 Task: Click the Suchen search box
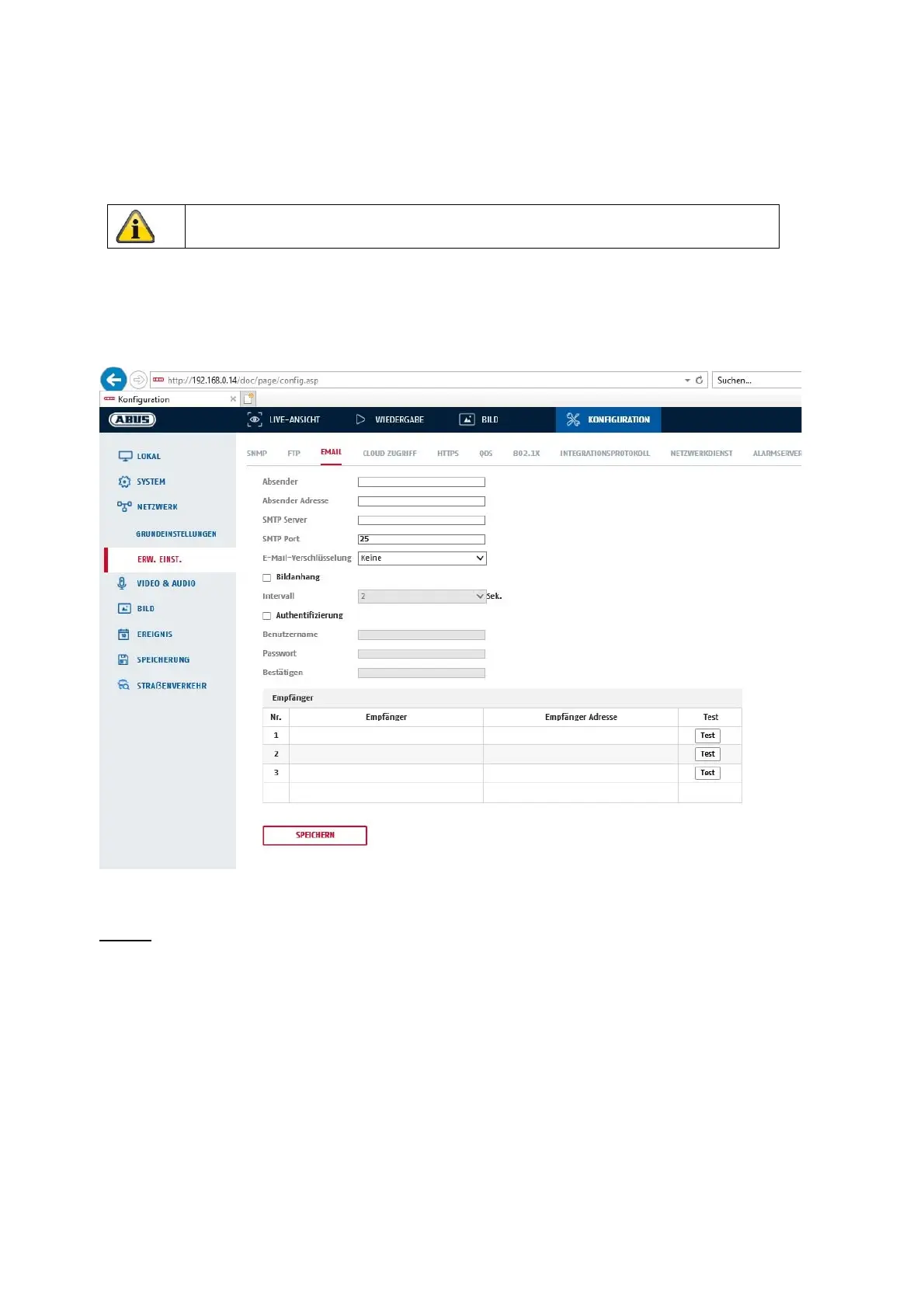pyautogui.click(x=757, y=381)
